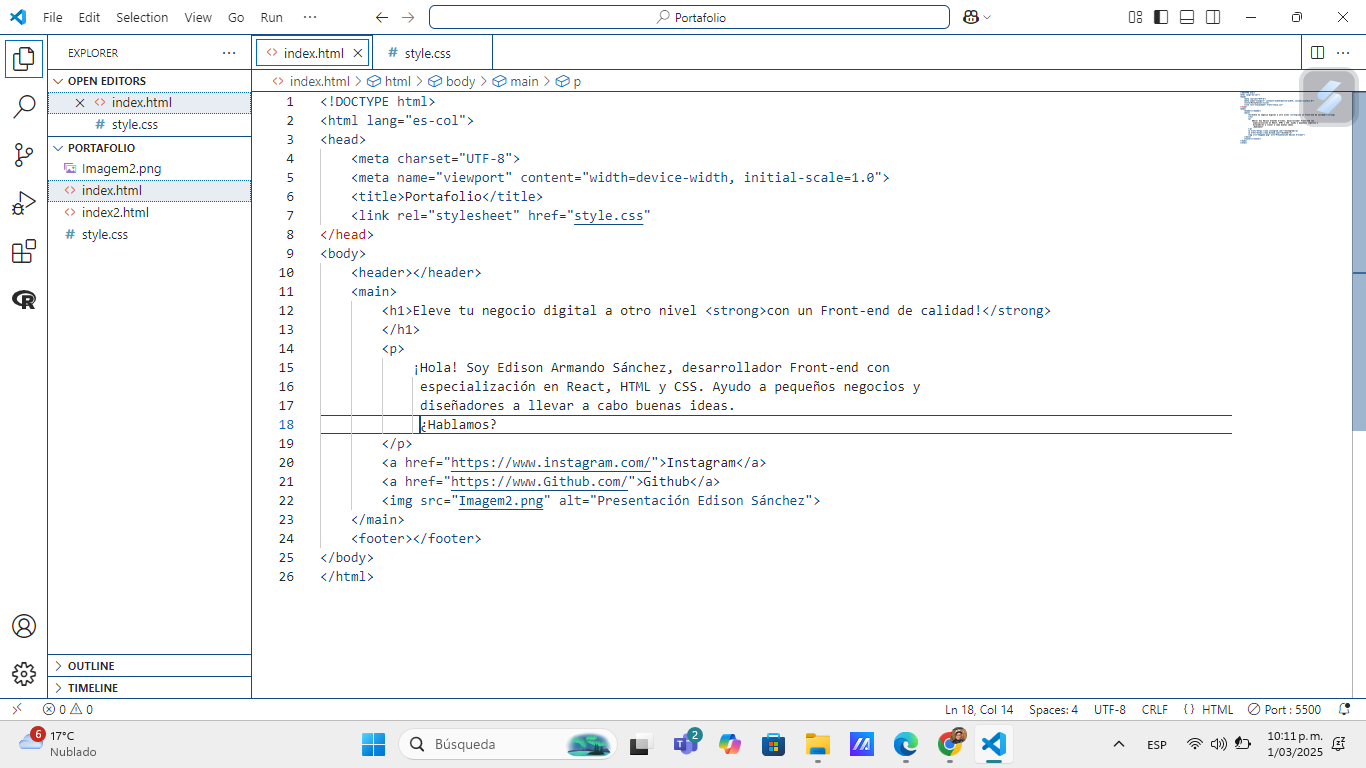This screenshot has width=1366, height=768.
Task: Open index2.html in the explorer
Action: point(115,212)
